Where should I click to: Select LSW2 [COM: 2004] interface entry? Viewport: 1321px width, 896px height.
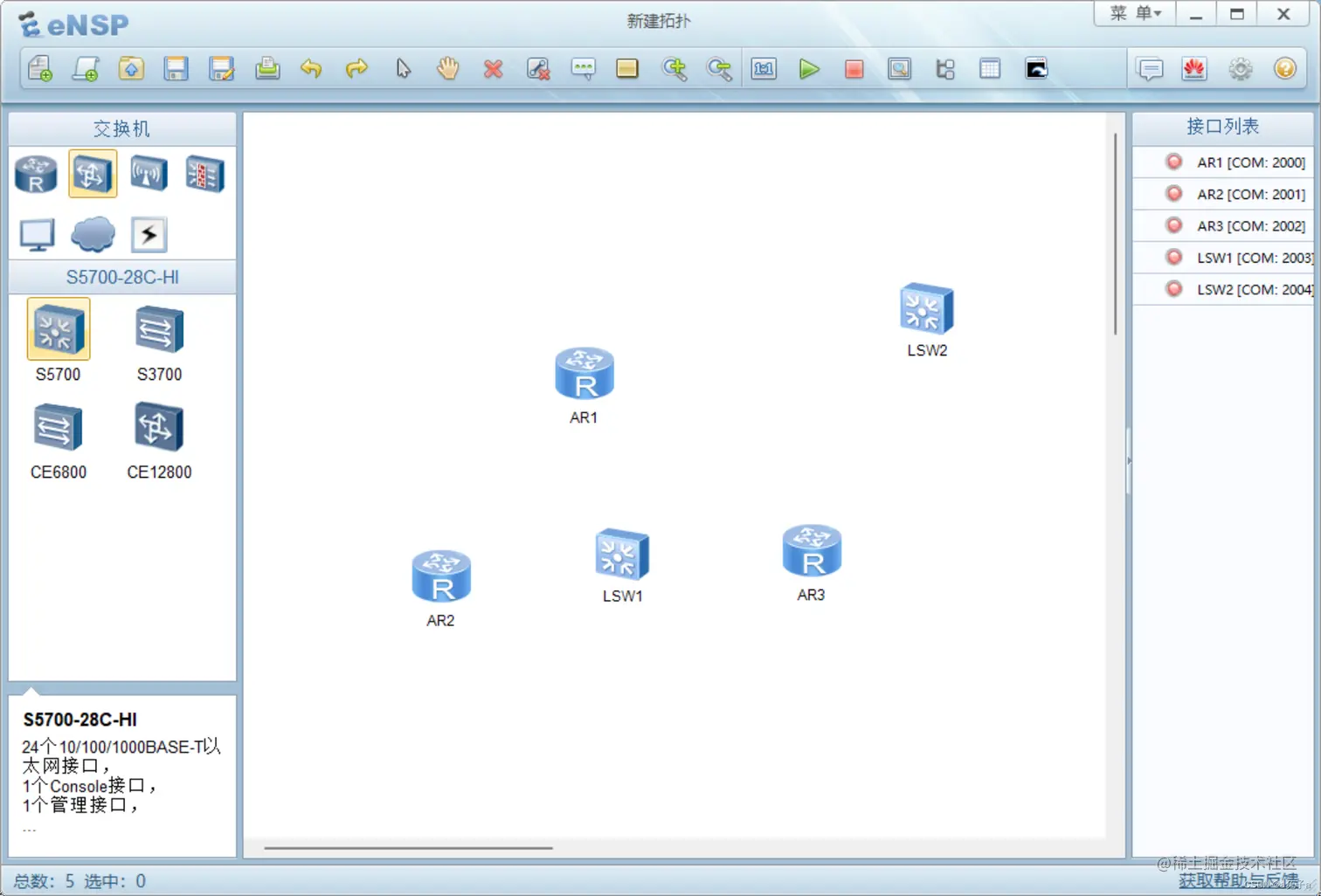[x=1224, y=289]
